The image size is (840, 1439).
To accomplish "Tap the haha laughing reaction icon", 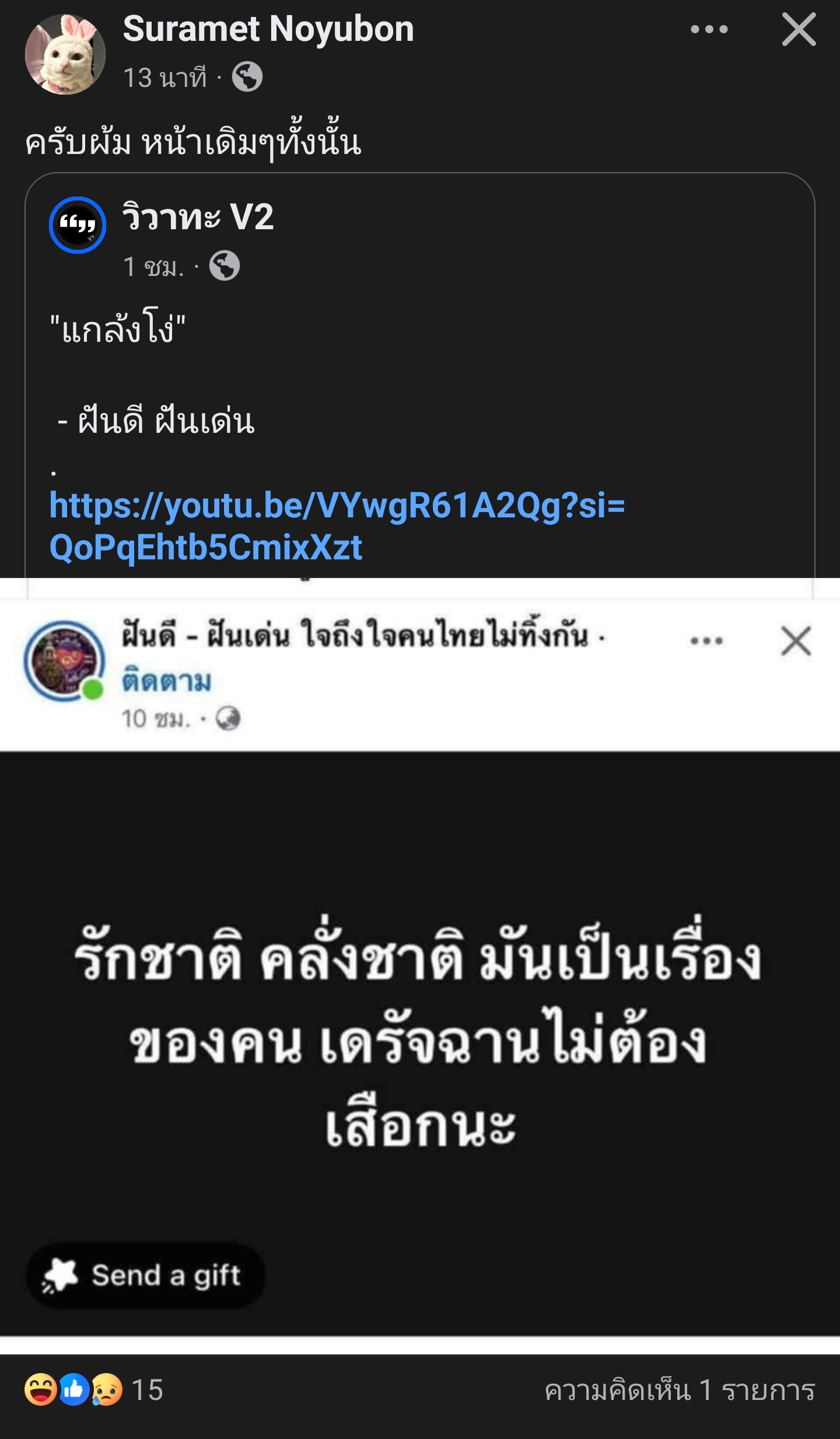I will point(40,1390).
